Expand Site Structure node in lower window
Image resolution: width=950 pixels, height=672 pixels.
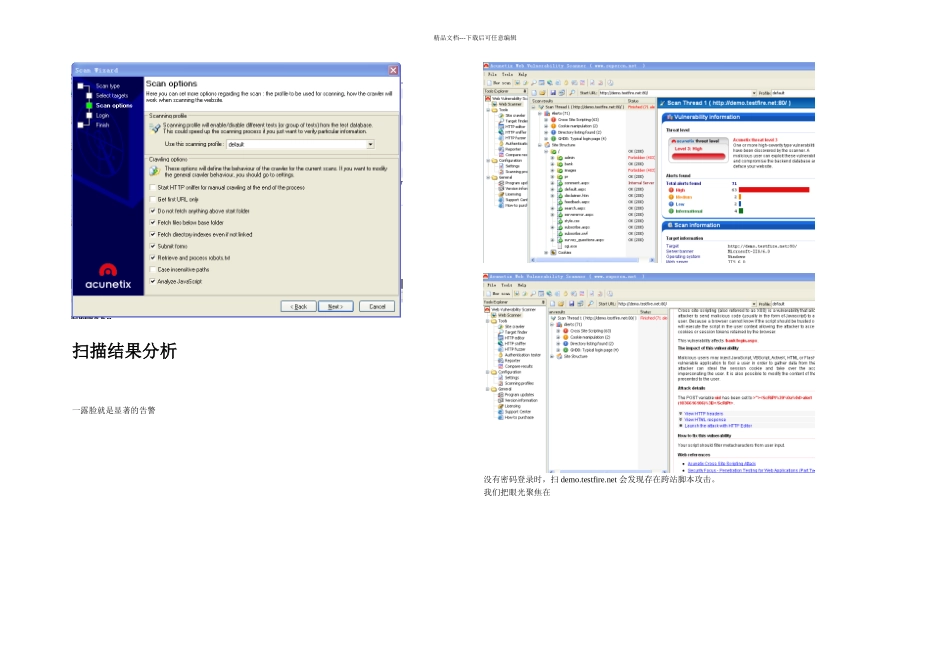tap(552, 356)
